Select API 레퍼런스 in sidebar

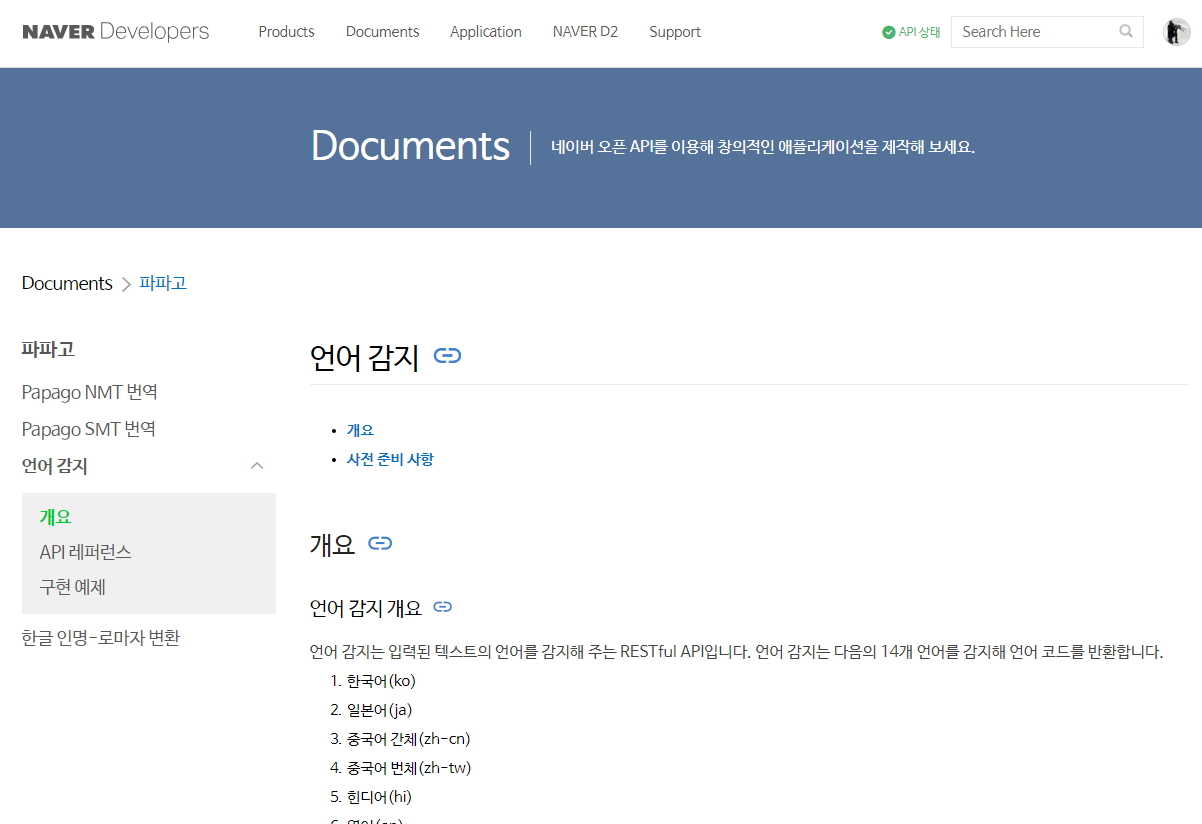86,552
